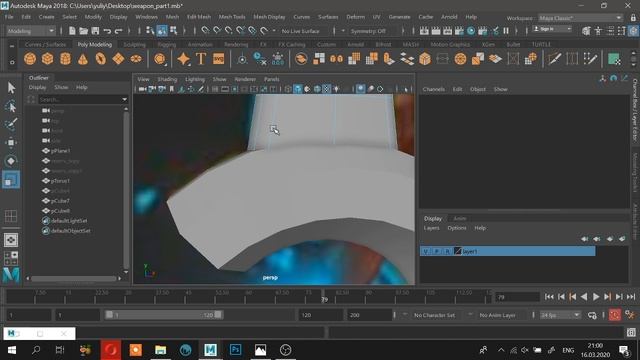Click the time slider frame 79 marker
This screenshot has height=360, width=640.
click(x=324, y=297)
